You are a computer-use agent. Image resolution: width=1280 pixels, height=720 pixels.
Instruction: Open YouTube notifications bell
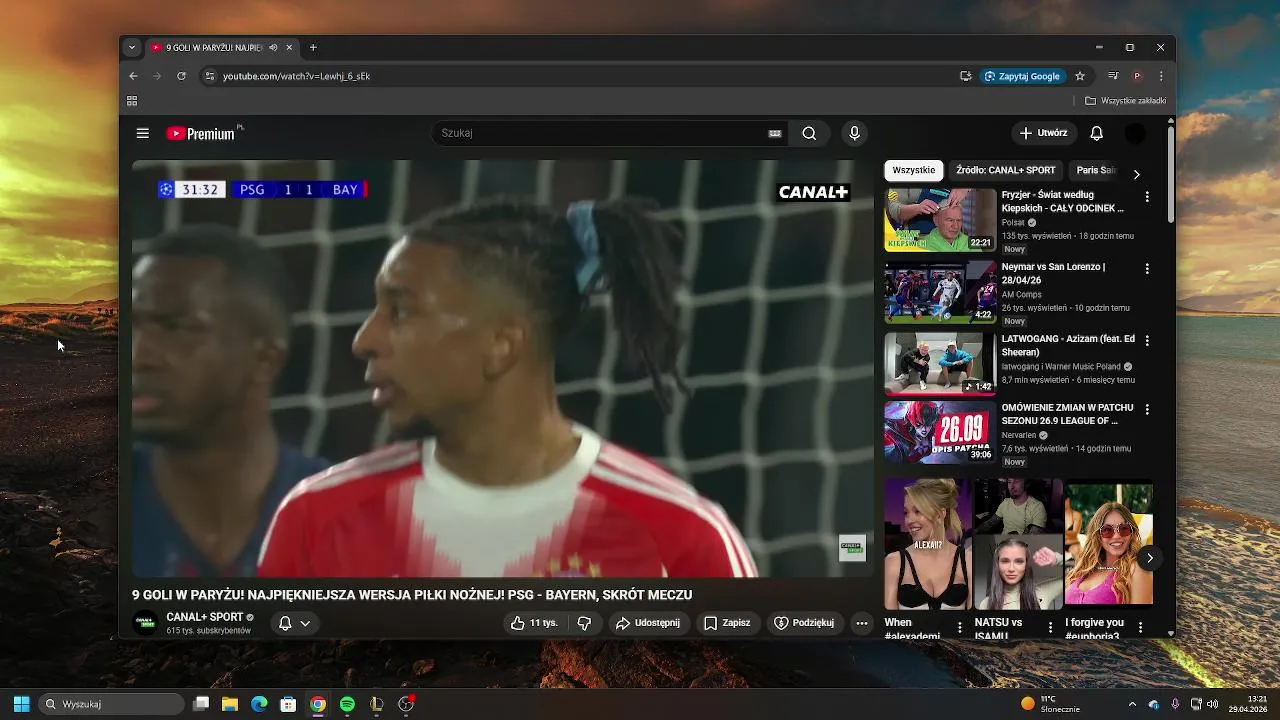(1097, 133)
